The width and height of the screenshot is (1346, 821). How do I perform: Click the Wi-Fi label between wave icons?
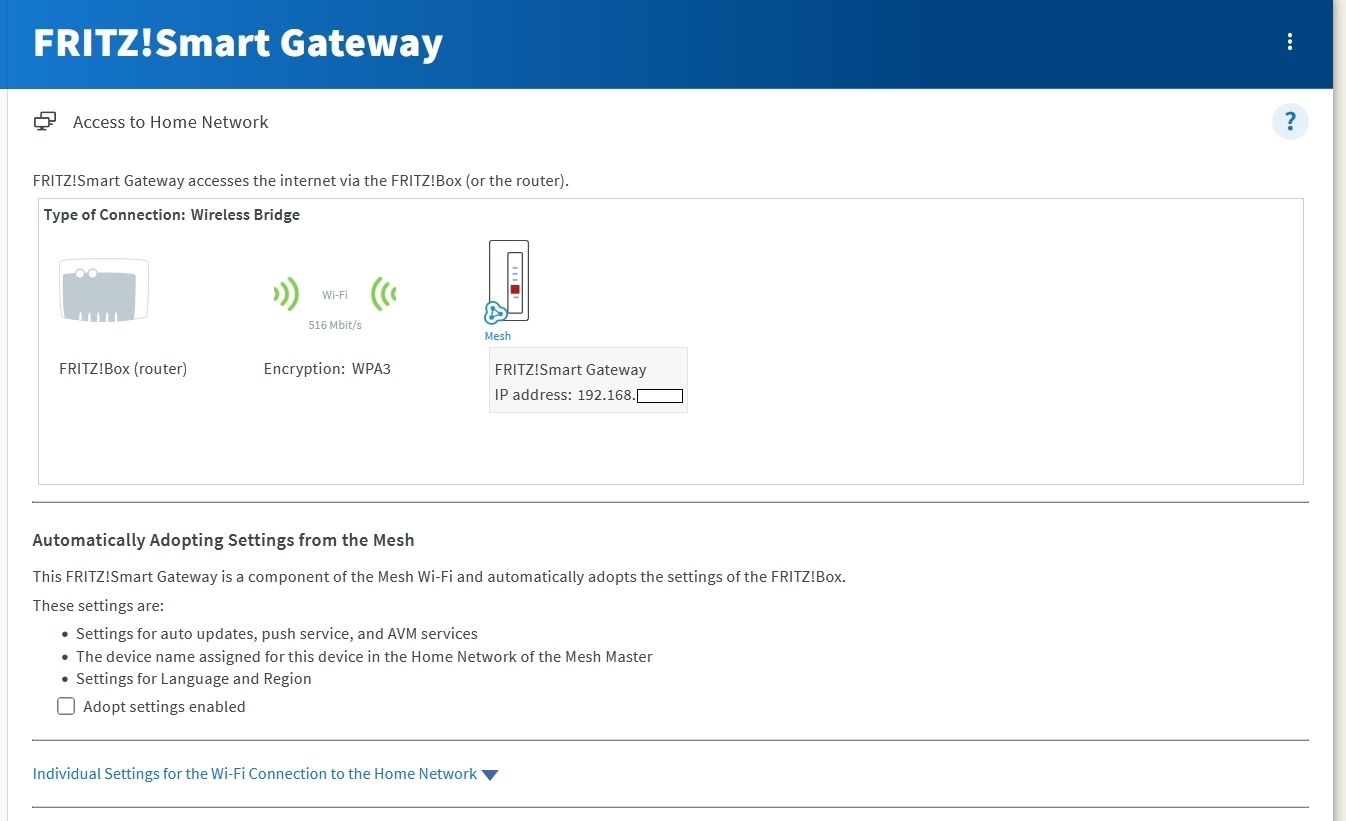pyautogui.click(x=335, y=295)
